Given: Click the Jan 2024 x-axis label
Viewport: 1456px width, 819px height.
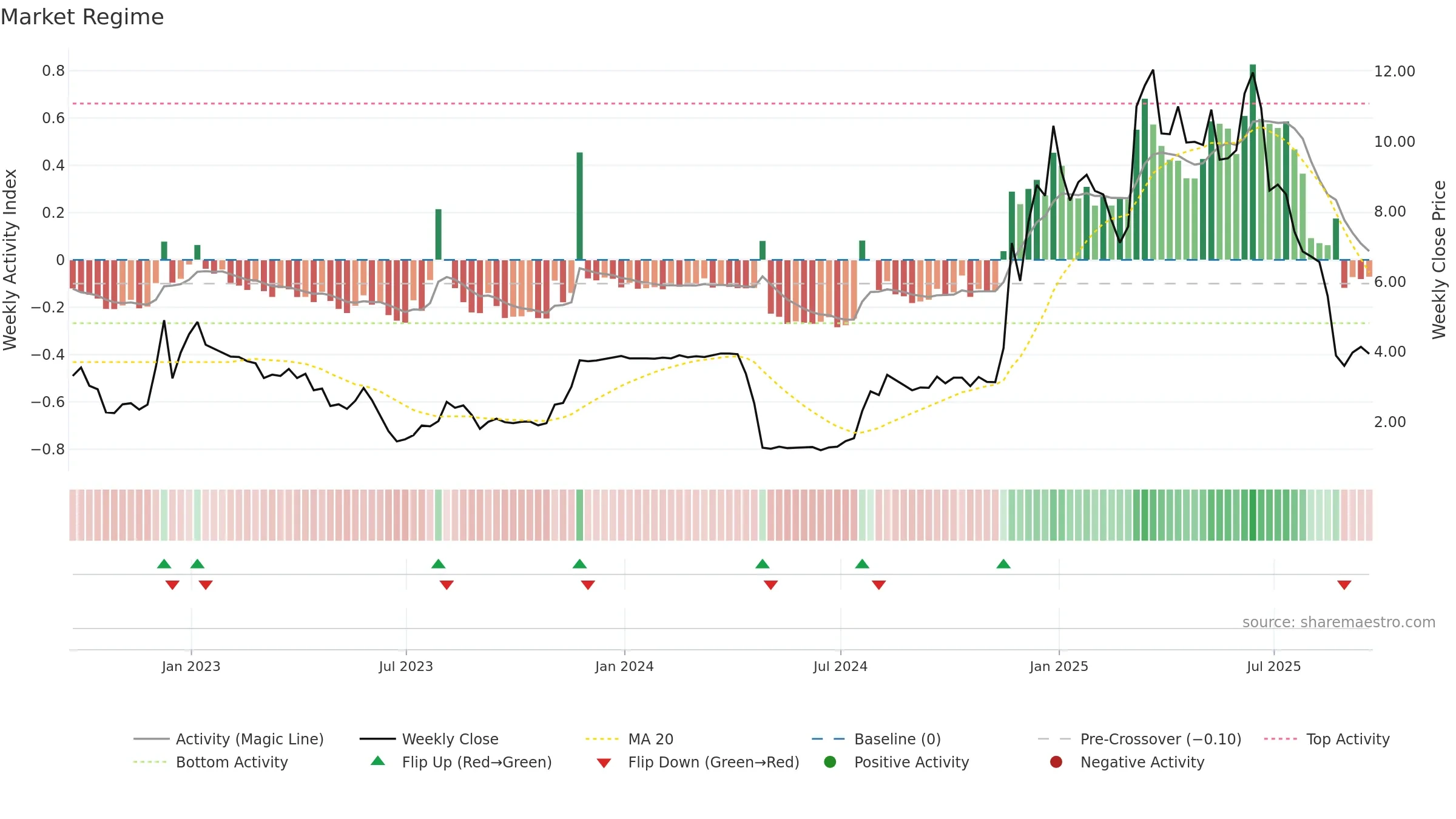Looking at the screenshot, I should point(624,666).
